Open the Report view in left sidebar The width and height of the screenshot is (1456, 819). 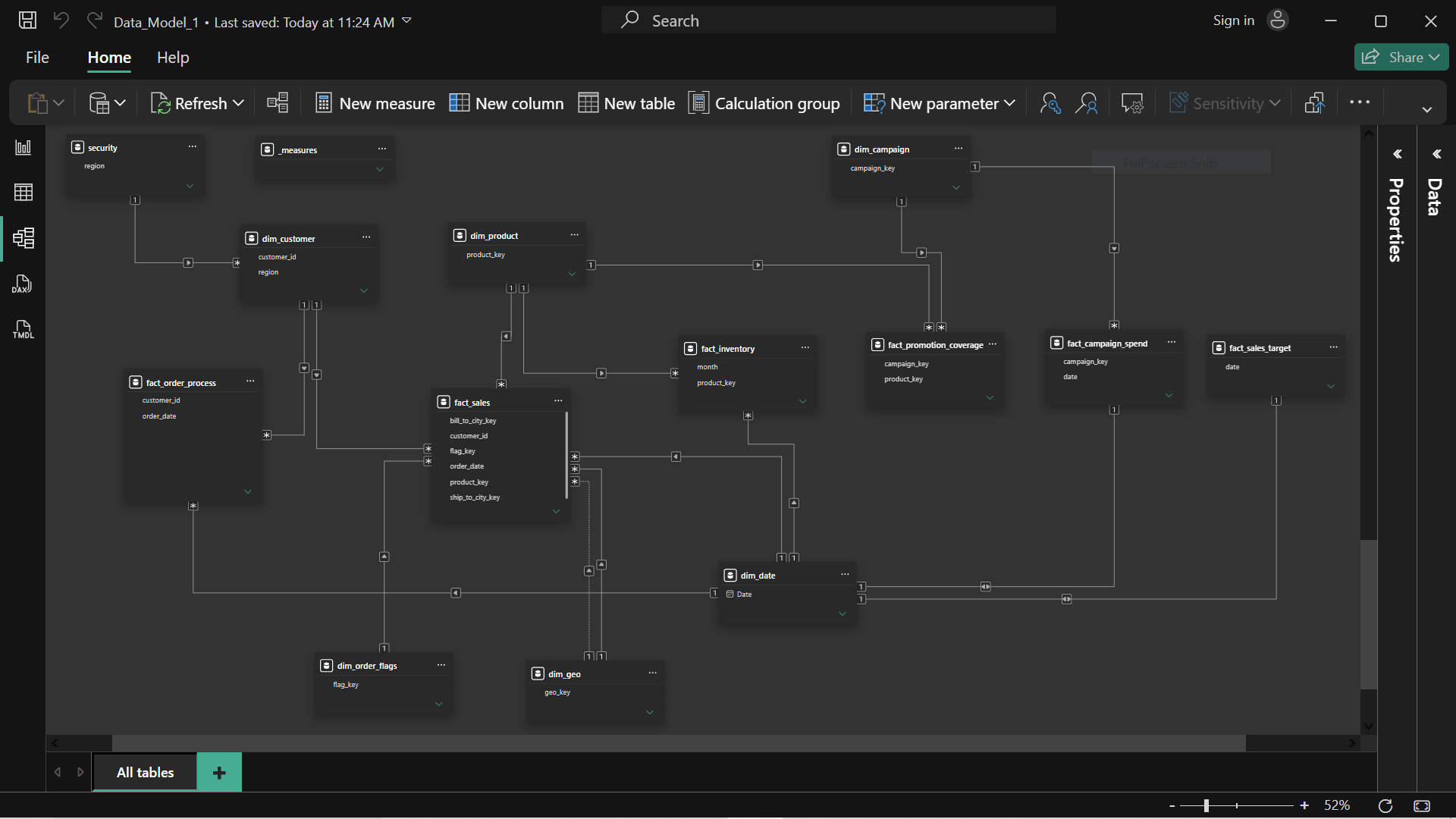click(x=24, y=147)
